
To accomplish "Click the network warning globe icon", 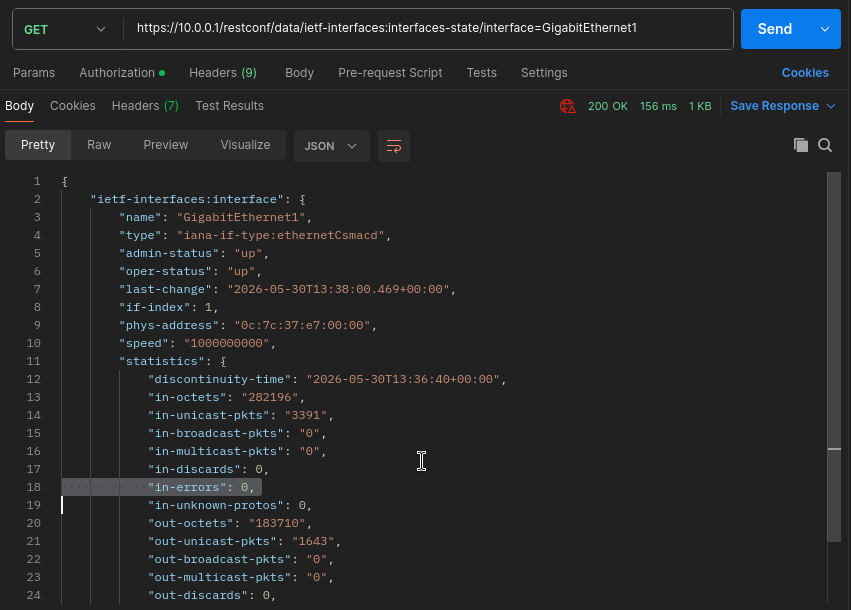I will (x=568, y=106).
